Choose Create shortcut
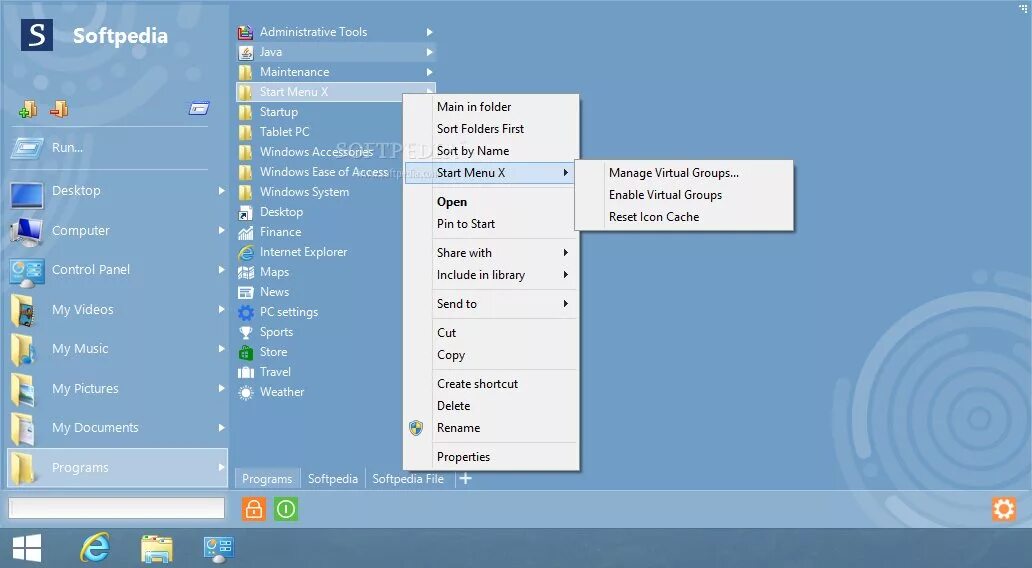The image size is (1032, 568). tap(491, 384)
